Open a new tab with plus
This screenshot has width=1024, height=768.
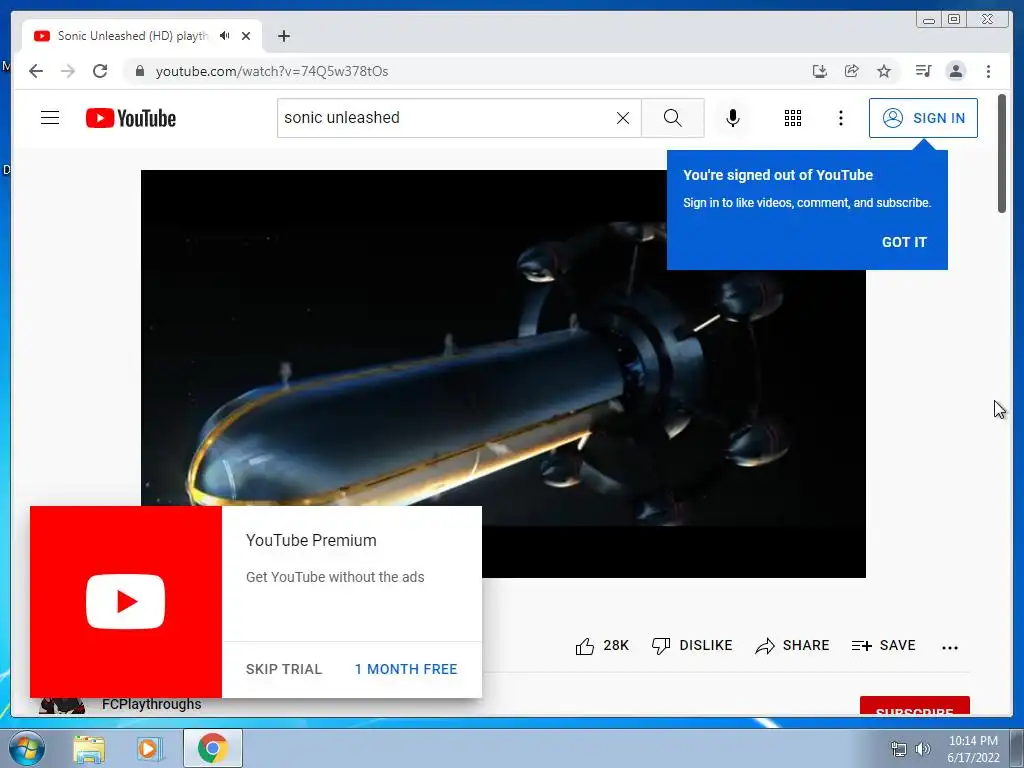[x=283, y=36]
